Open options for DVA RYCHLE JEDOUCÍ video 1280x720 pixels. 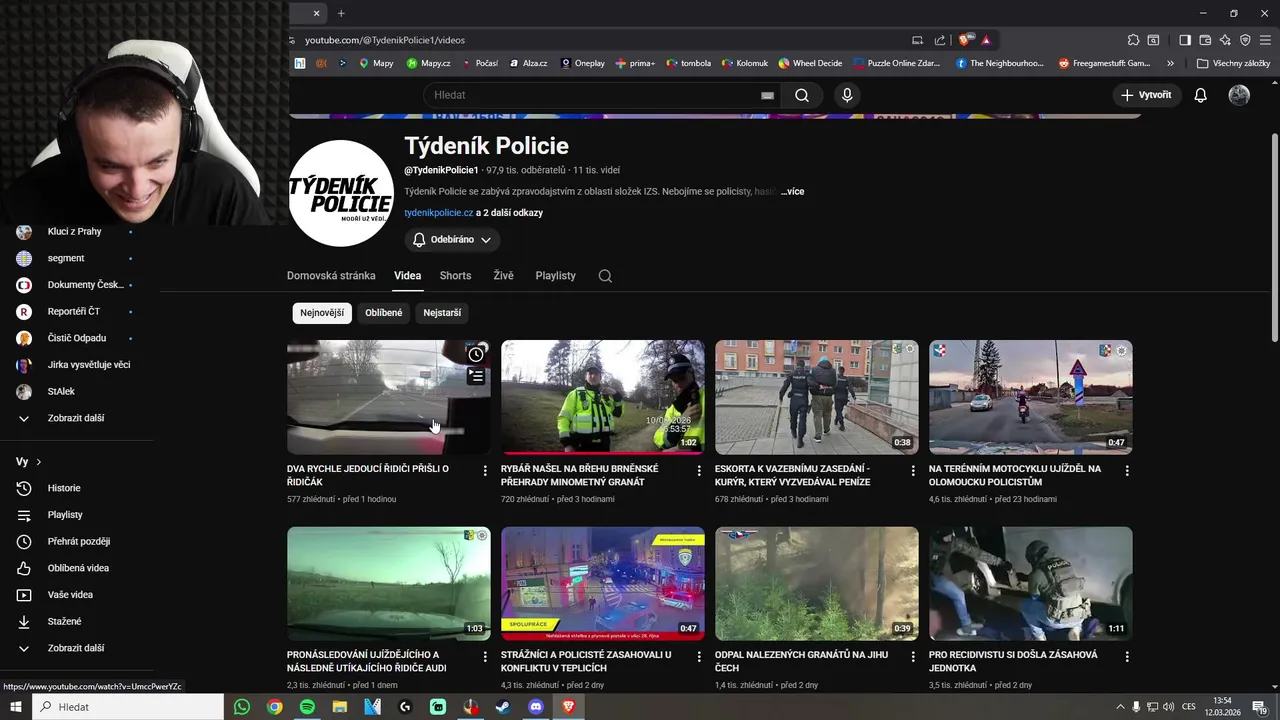485,470
